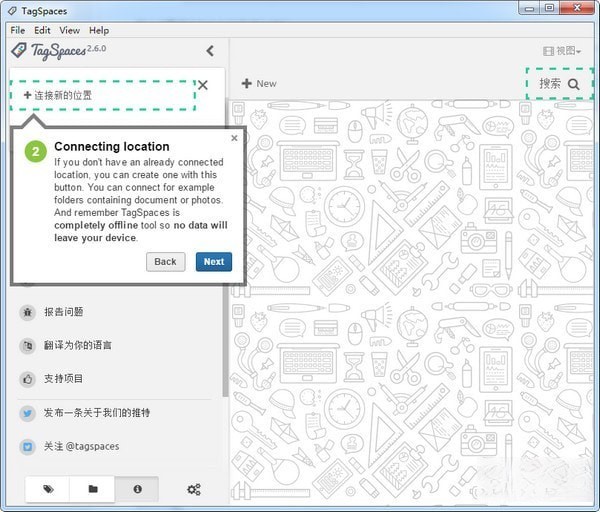The width and height of the screenshot is (600, 512).
Task: Click the Back button in the tour popup
Action: (x=166, y=262)
